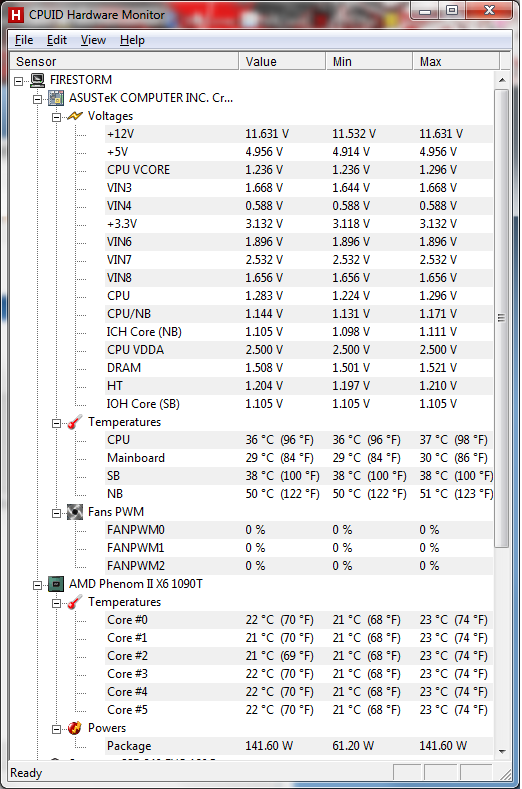Select the Mainboard temperature row
The image size is (522, 789).
[x=299, y=458]
